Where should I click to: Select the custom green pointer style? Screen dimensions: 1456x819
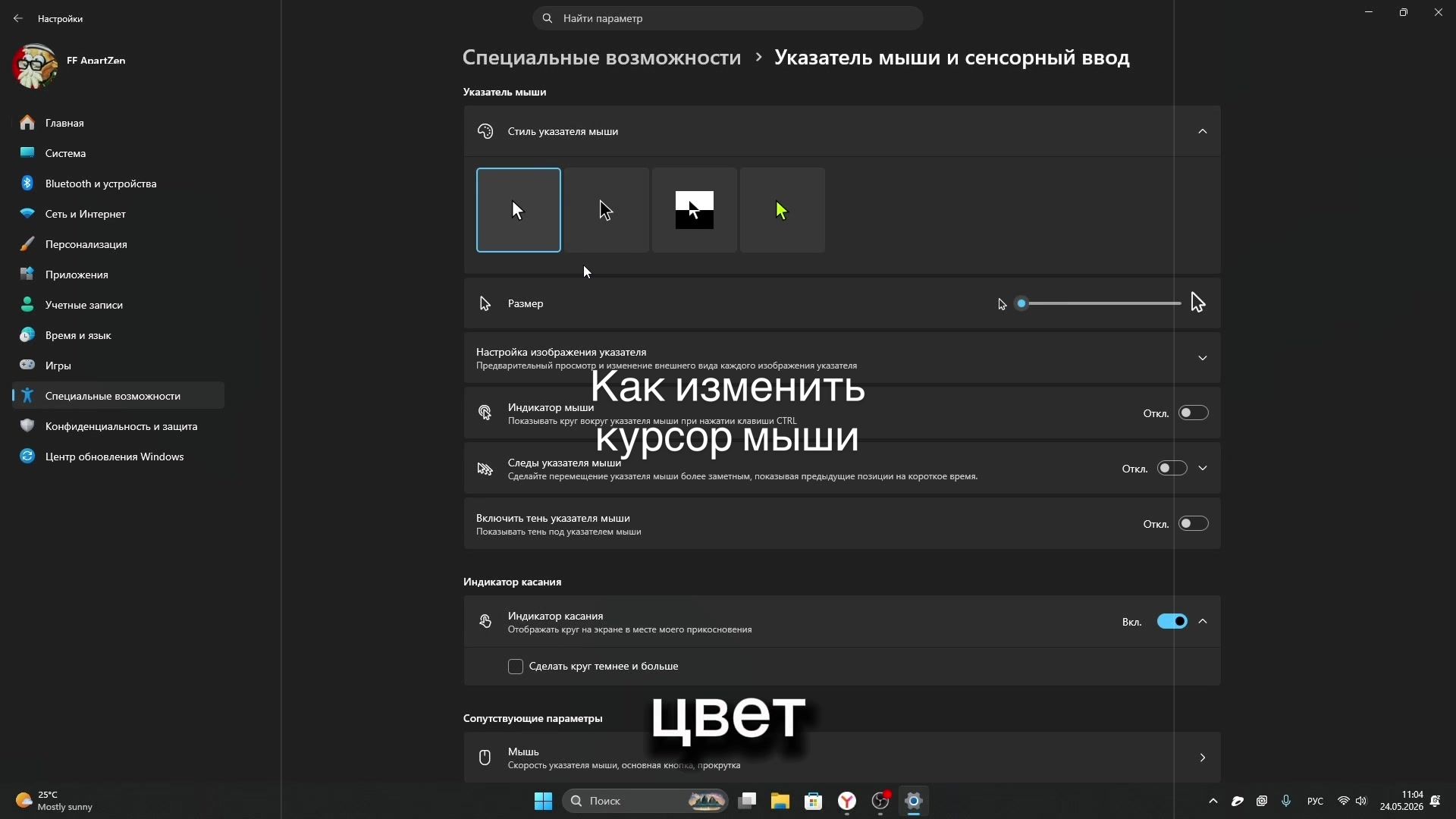pyautogui.click(x=783, y=210)
